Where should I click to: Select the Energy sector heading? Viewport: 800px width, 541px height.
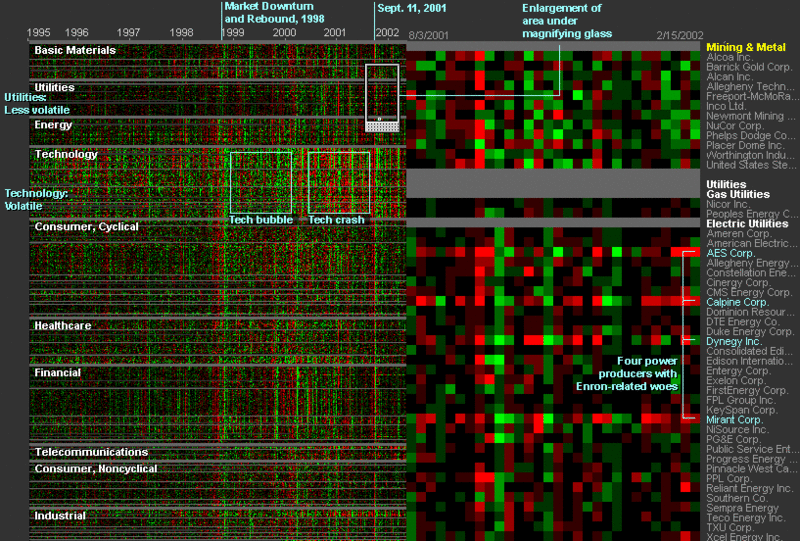(53, 125)
